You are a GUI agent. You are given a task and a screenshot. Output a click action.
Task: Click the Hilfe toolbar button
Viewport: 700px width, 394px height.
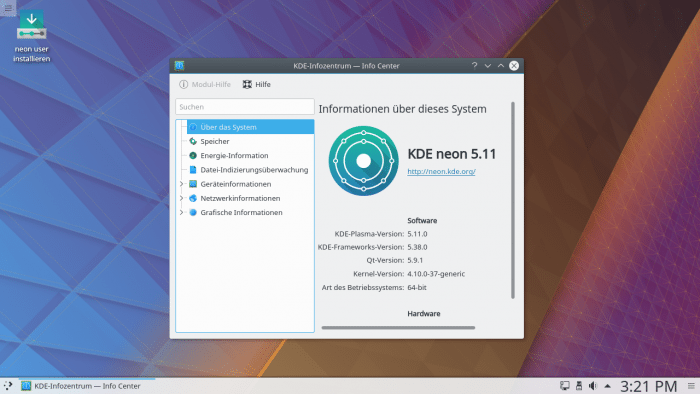click(x=257, y=84)
